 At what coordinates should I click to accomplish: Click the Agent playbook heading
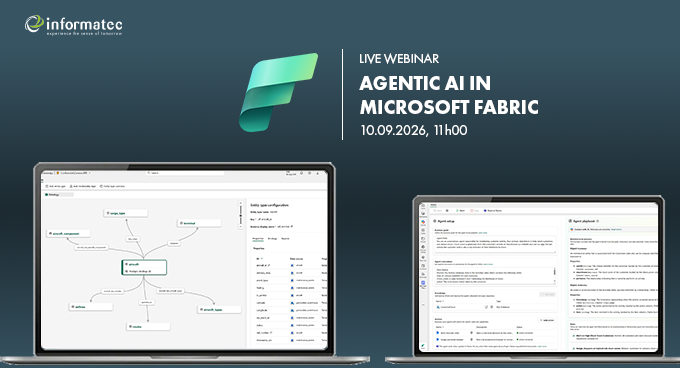(x=583, y=221)
